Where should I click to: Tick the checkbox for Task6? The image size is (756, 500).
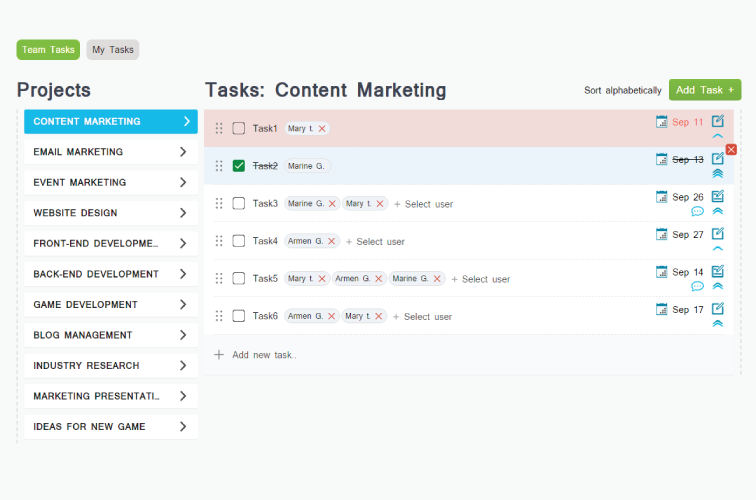coord(239,316)
